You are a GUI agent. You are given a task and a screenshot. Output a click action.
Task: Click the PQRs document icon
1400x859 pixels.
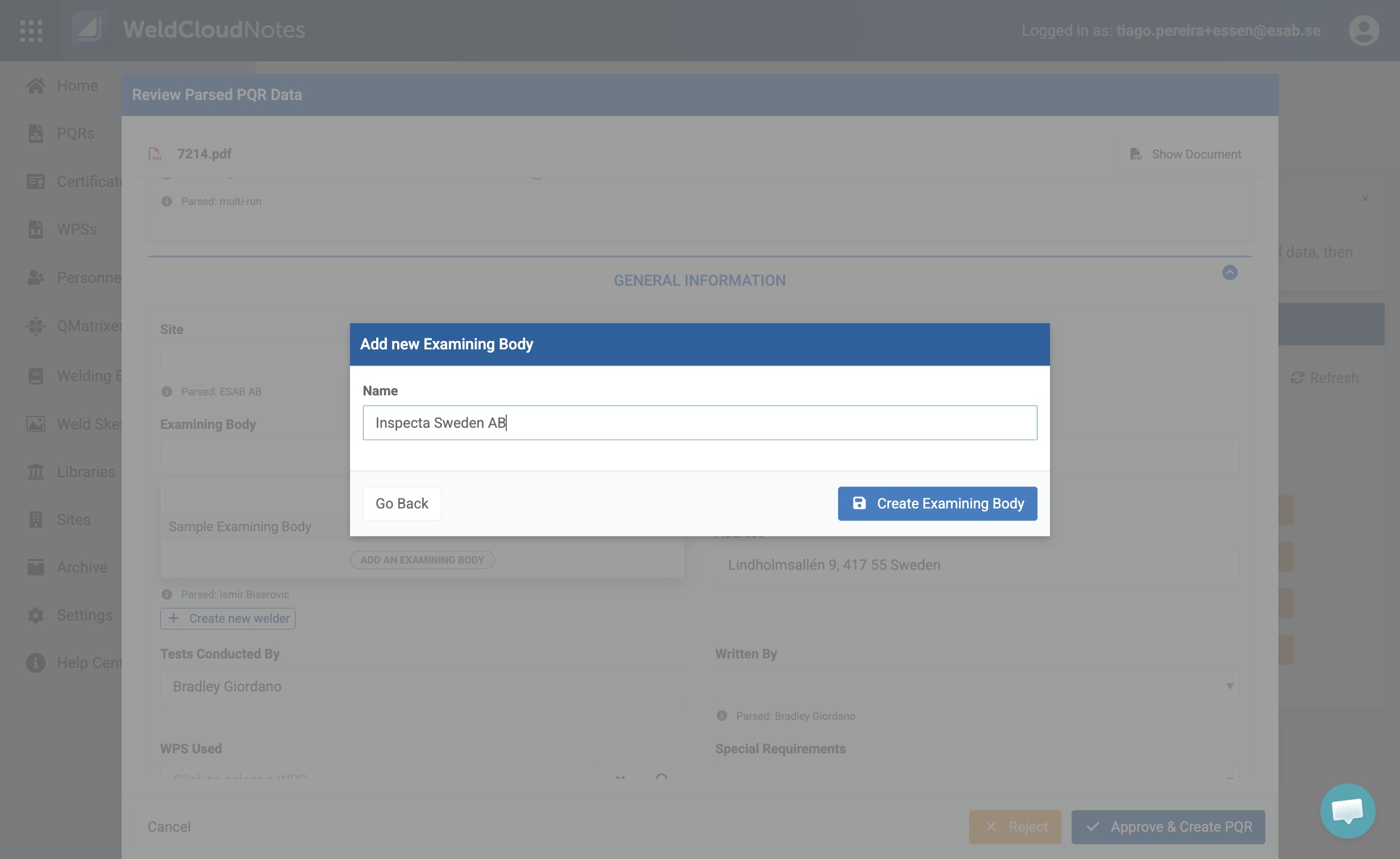(x=35, y=134)
